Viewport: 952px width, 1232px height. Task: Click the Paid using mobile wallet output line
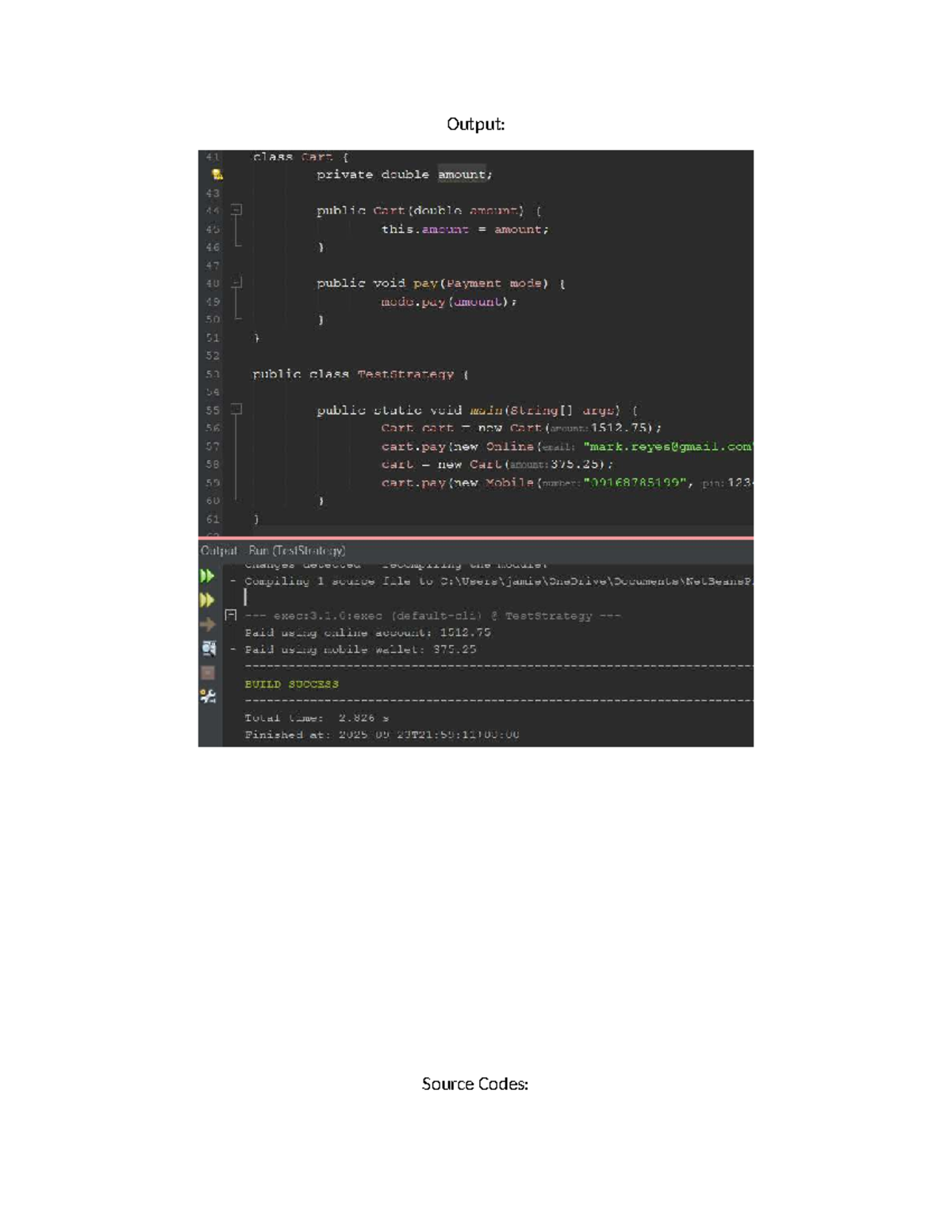tap(361, 649)
